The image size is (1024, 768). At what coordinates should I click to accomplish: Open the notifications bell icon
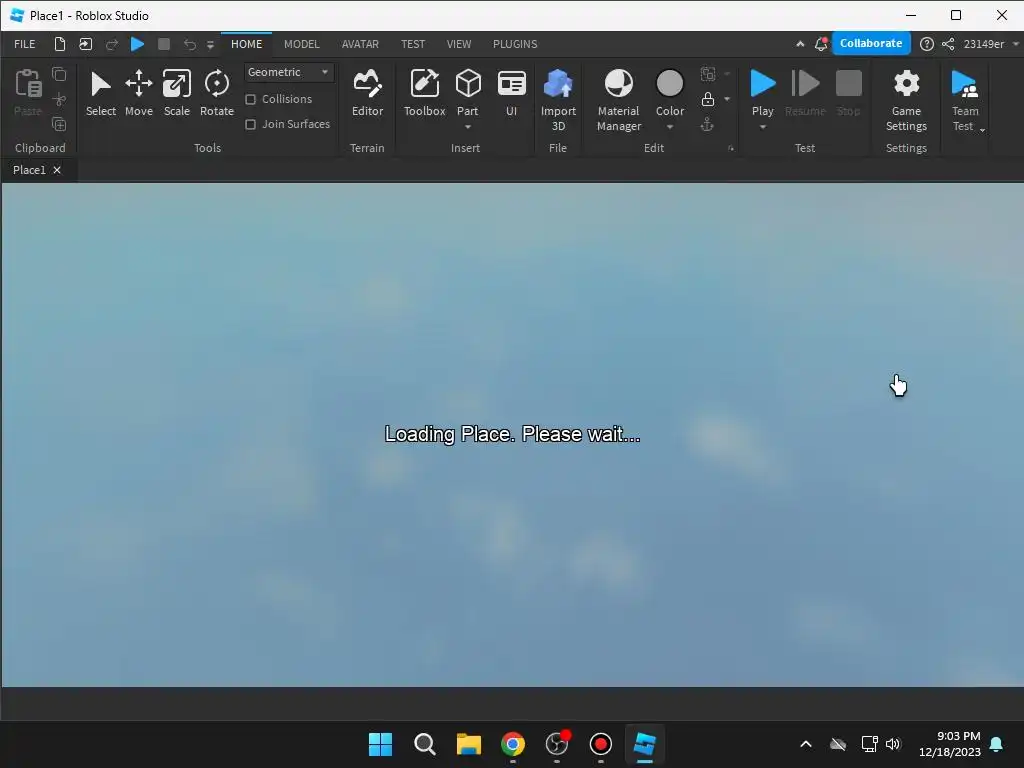pos(821,44)
